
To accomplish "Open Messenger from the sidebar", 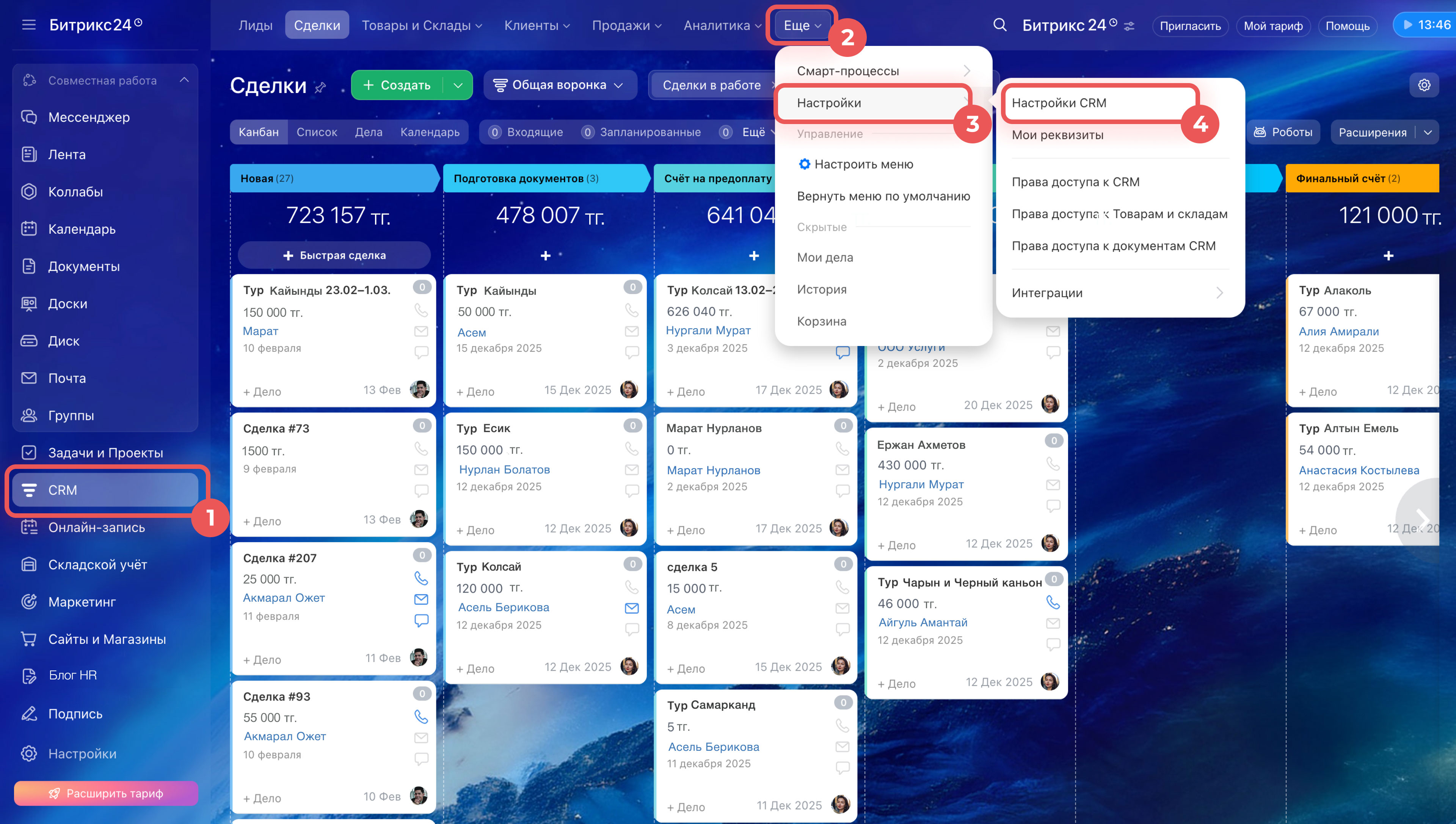I will coord(89,117).
